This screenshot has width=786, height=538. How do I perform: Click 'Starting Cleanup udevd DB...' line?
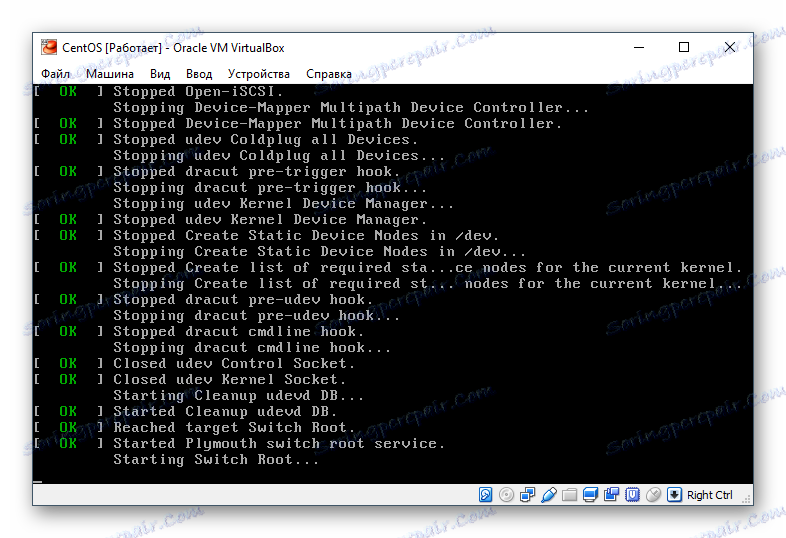238,395
